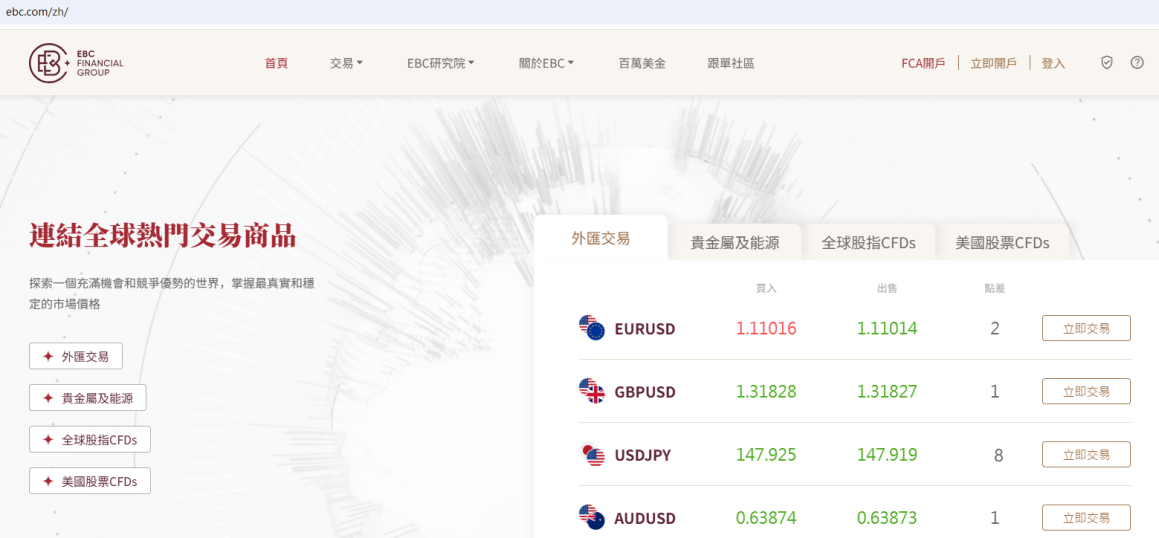Click the left-side 外匯交易 button
The height and width of the screenshot is (538, 1159).
coord(75,356)
